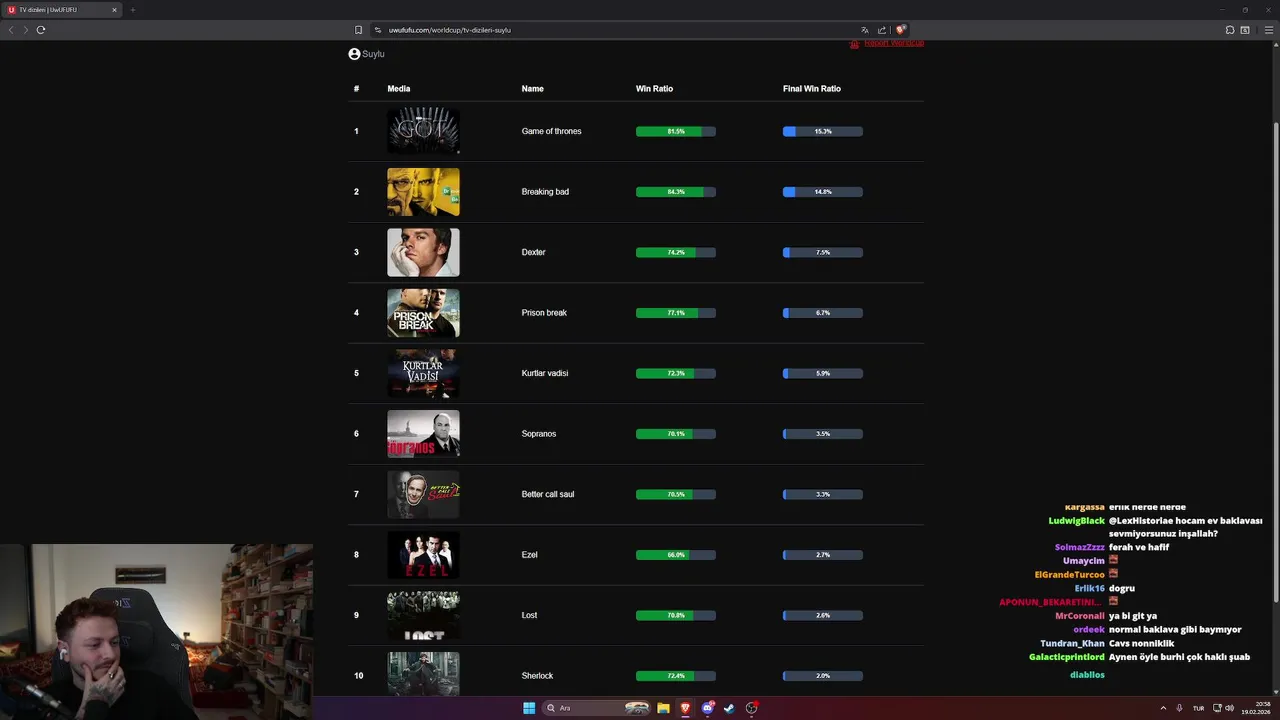Open the Dexter thumbnail image

click(424, 252)
